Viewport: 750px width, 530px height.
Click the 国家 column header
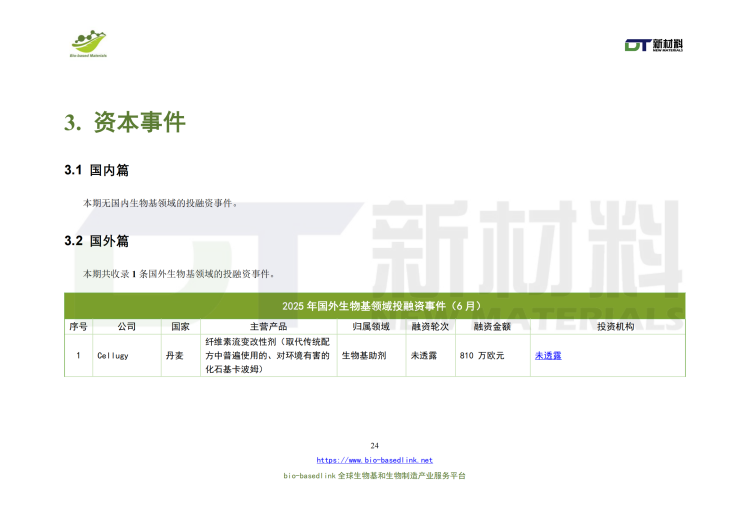180,326
